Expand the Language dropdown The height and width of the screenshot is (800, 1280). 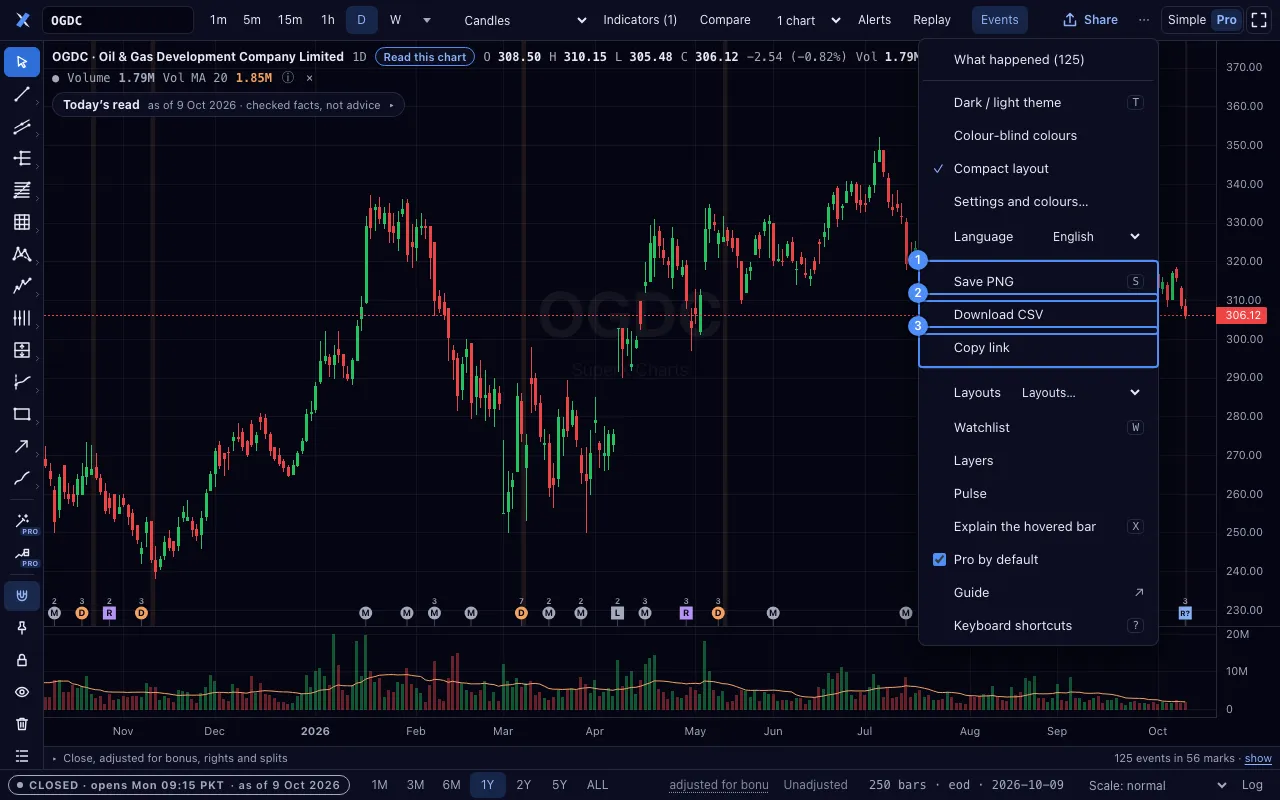tap(1097, 236)
